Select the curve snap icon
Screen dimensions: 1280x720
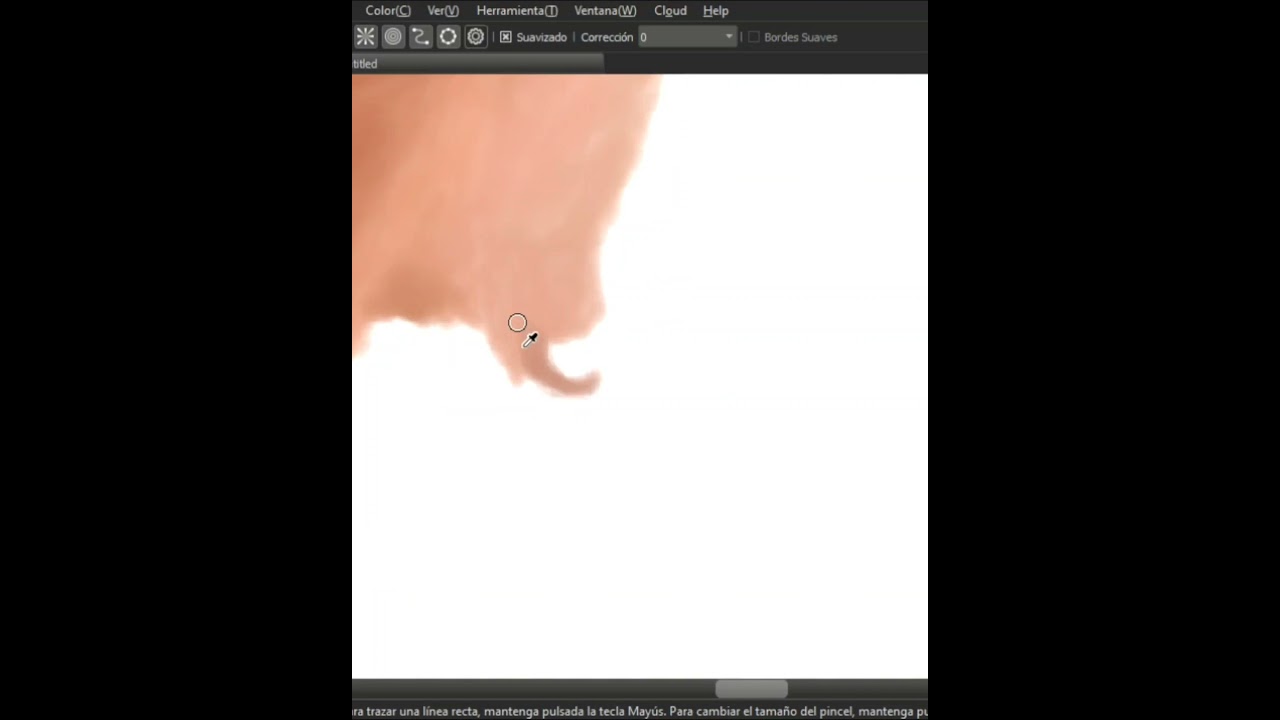pos(420,37)
